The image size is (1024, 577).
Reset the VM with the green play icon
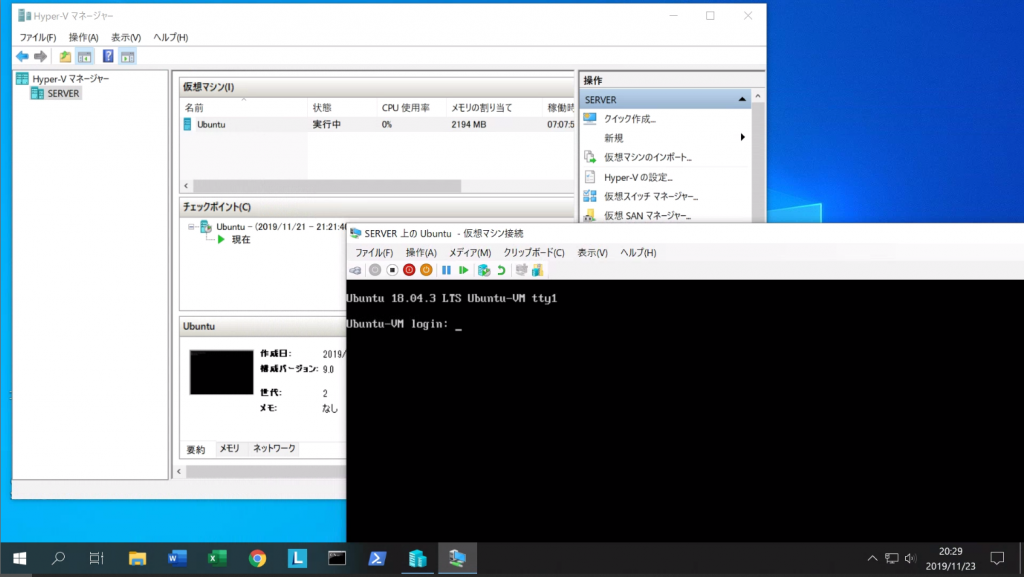464,270
